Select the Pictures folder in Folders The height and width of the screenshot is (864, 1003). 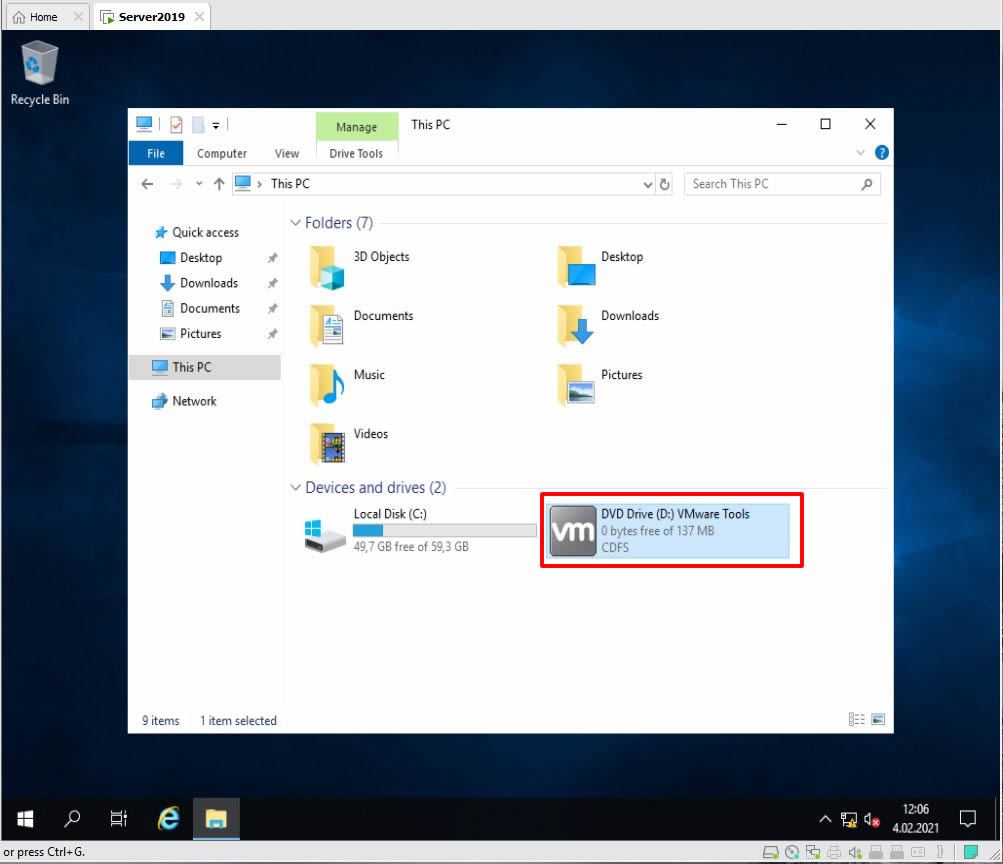(600, 385)
